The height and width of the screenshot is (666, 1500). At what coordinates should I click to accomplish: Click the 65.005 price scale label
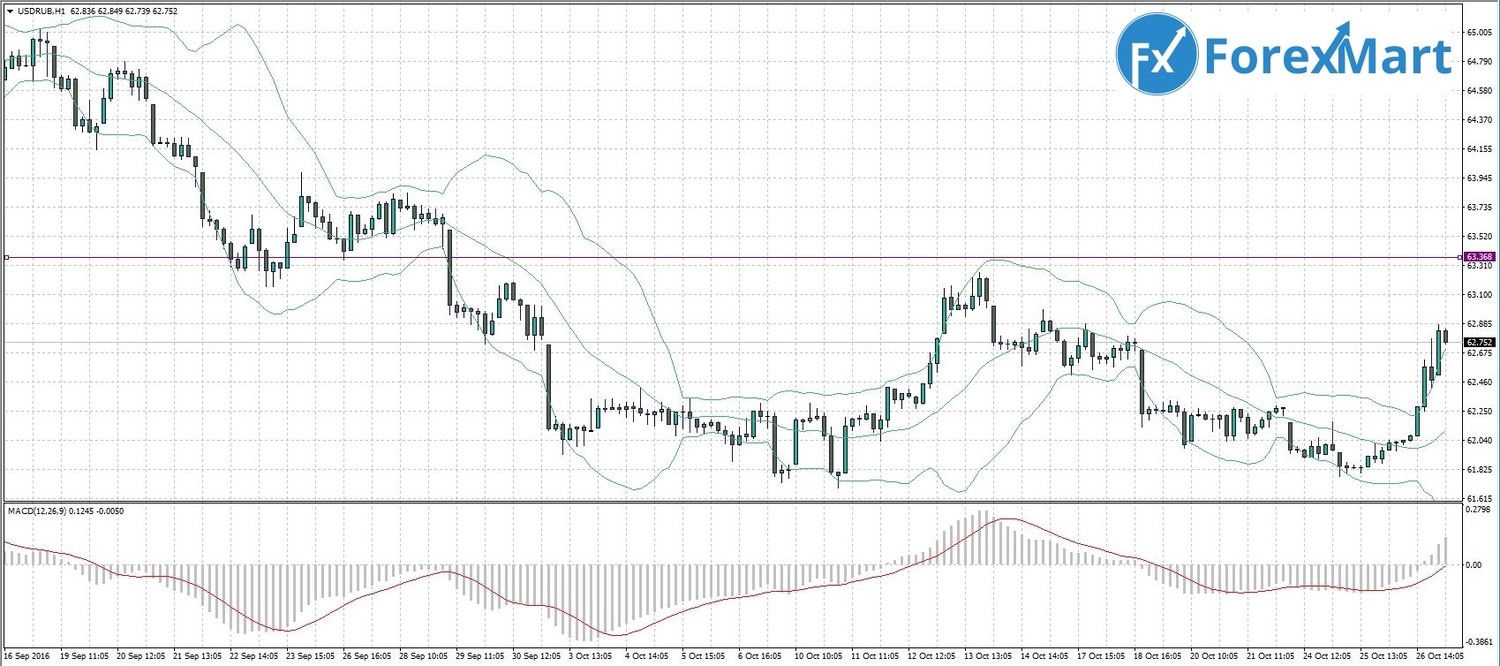click(x=1479, y=33)
